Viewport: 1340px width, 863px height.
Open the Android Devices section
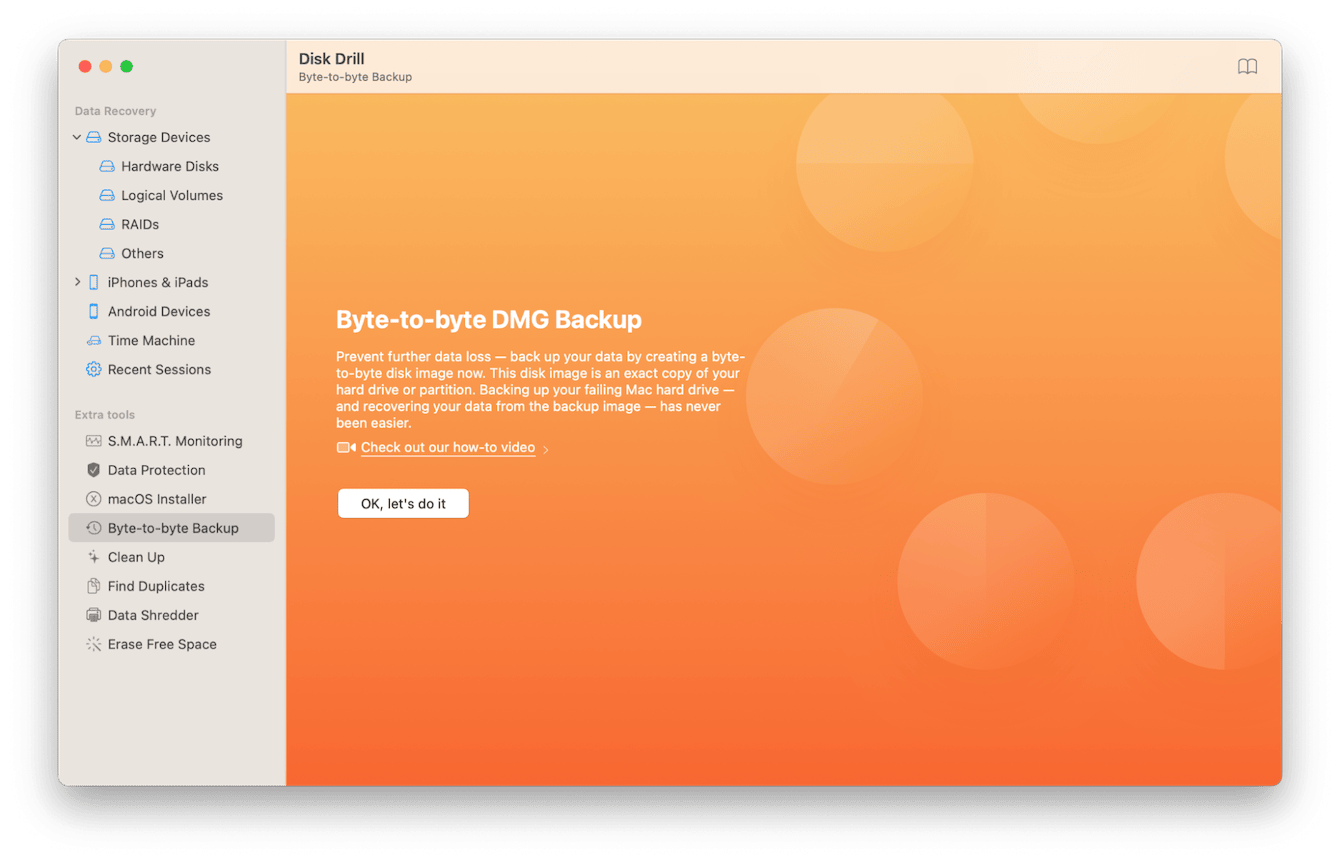pos(159,311)
